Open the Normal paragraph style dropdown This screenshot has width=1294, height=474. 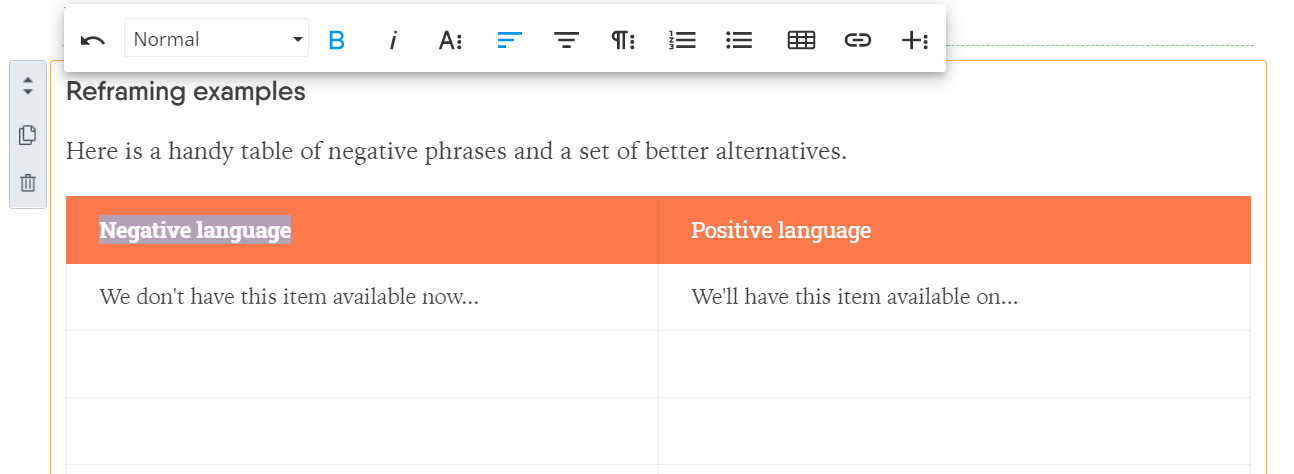point(216,40)
